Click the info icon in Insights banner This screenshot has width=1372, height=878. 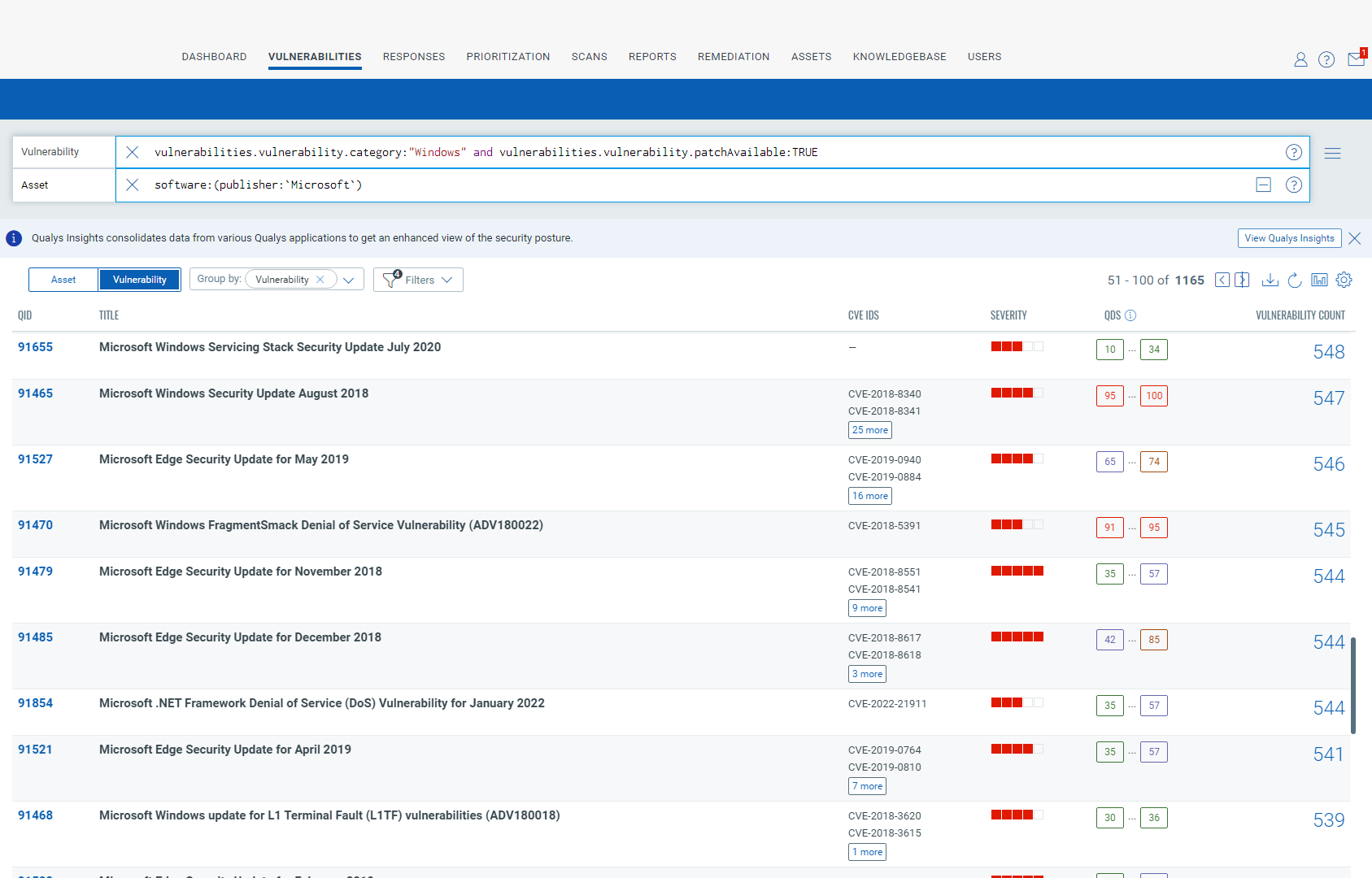point(14,238)
